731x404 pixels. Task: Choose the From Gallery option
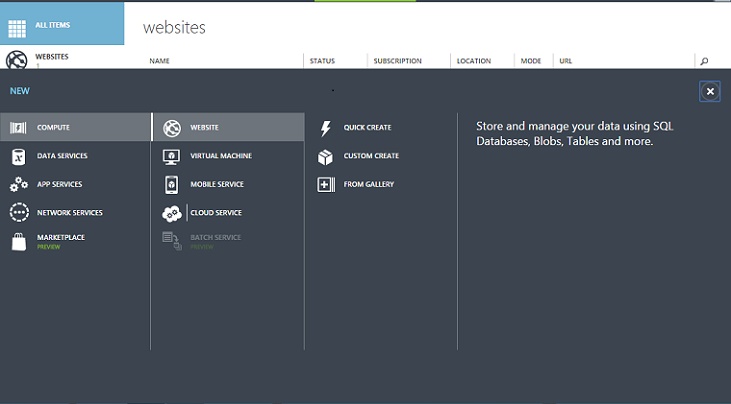[x=368, y=184]
